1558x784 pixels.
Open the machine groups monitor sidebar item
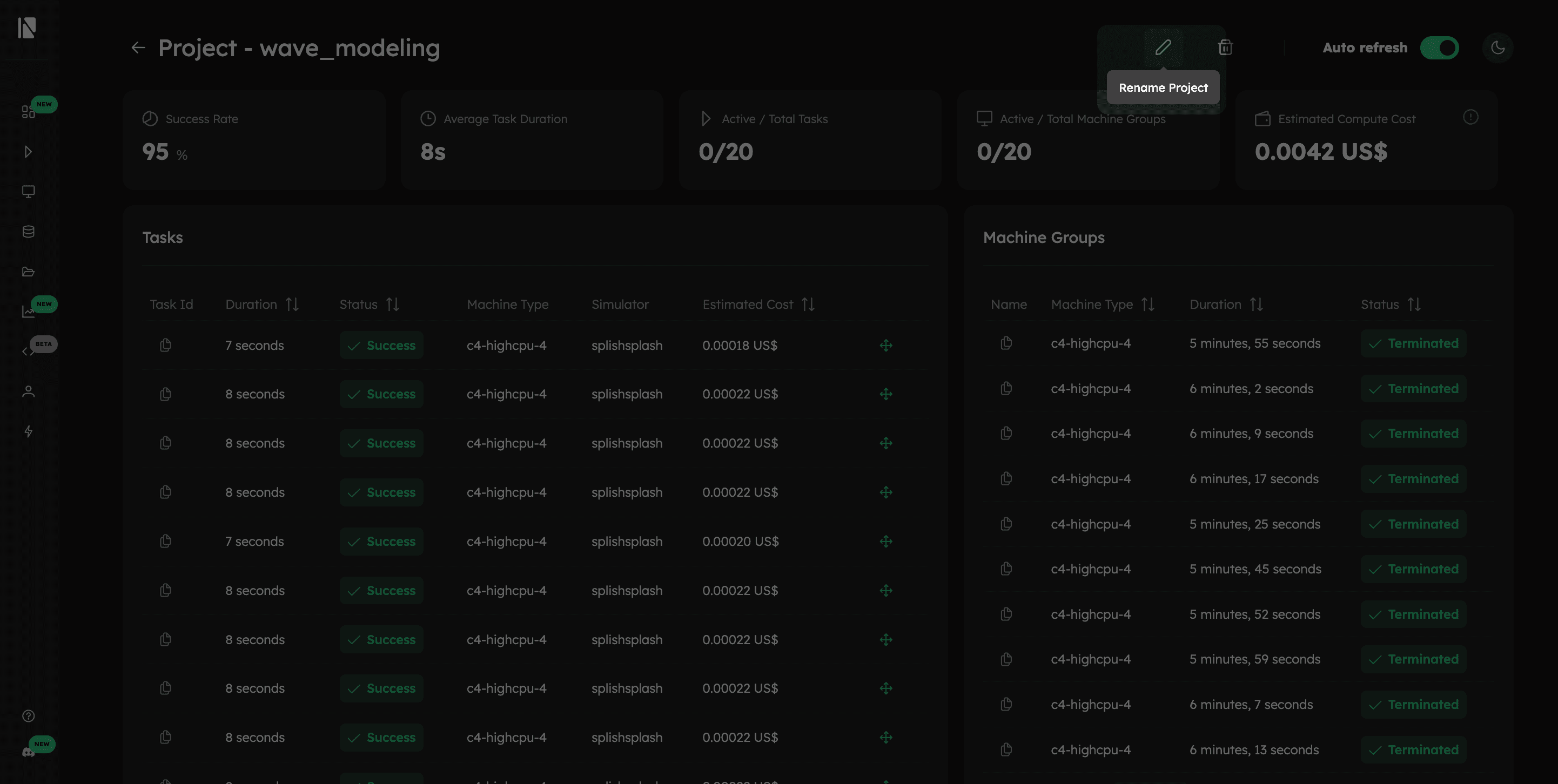29,192
